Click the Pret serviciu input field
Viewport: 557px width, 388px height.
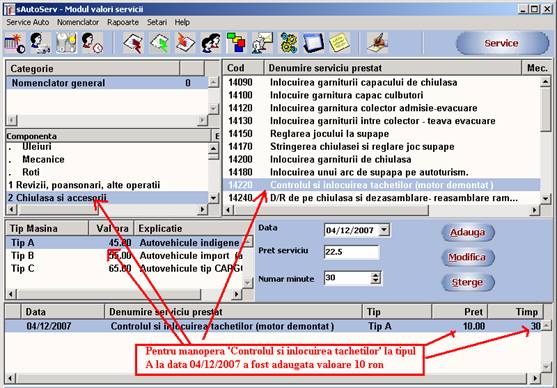351,252
